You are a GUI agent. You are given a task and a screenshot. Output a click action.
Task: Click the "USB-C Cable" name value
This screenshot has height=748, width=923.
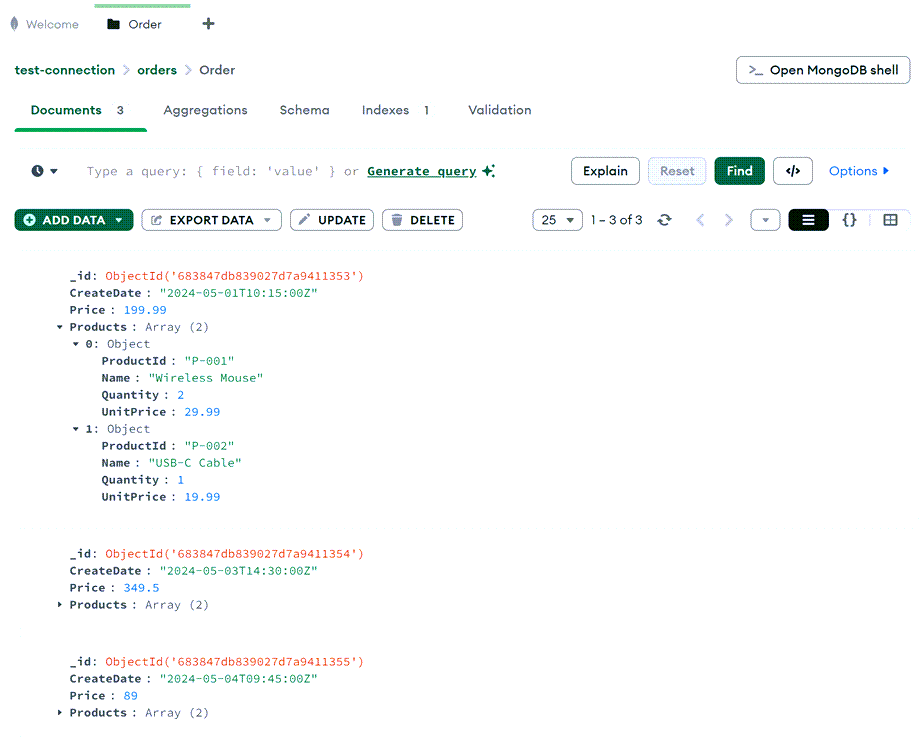(195, 463)
